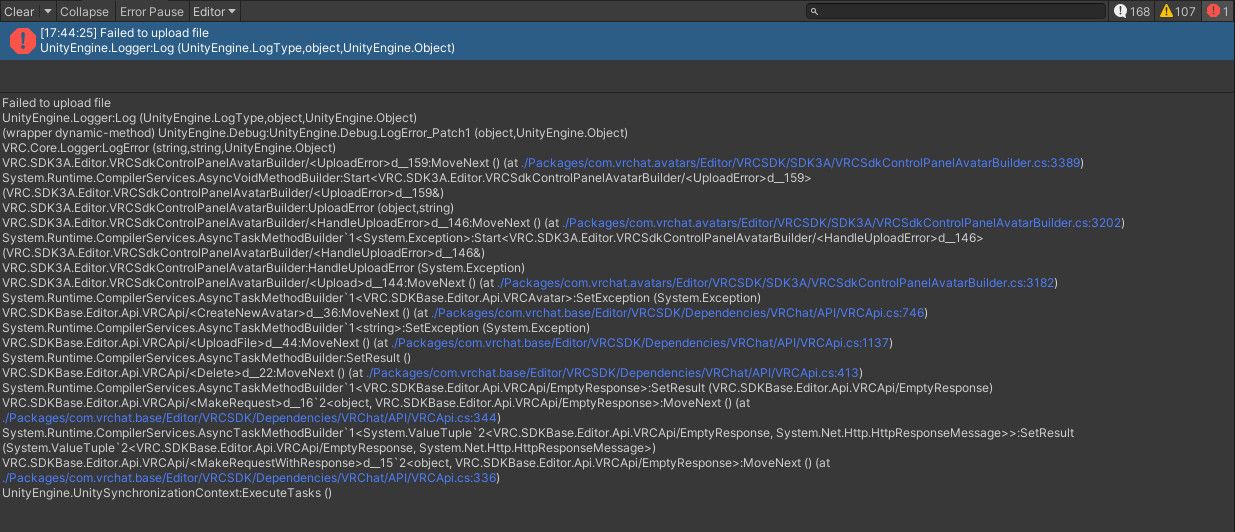Toggle warning messages filter showing 107

point(1178,12)
